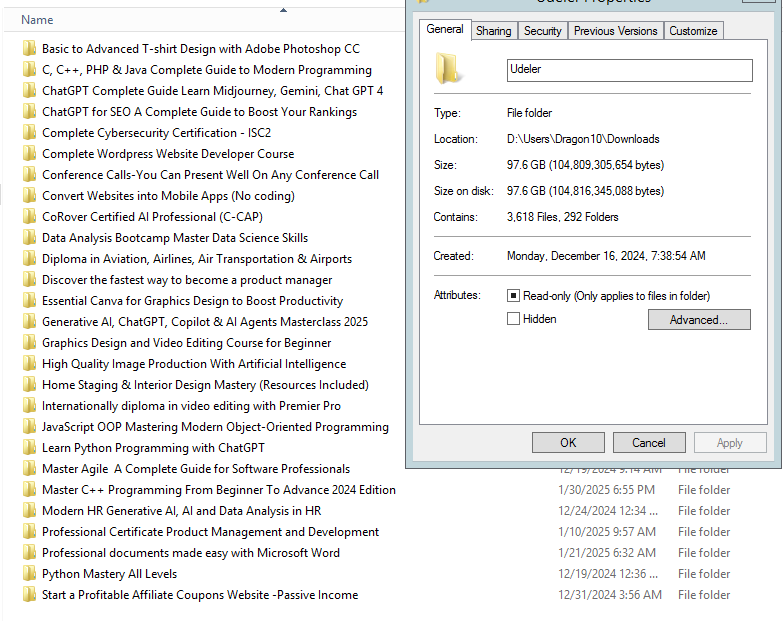Screen dimensions: 783x621
Task: Click folder icon for Modern HR Generative AI
Action: point(29,510)
